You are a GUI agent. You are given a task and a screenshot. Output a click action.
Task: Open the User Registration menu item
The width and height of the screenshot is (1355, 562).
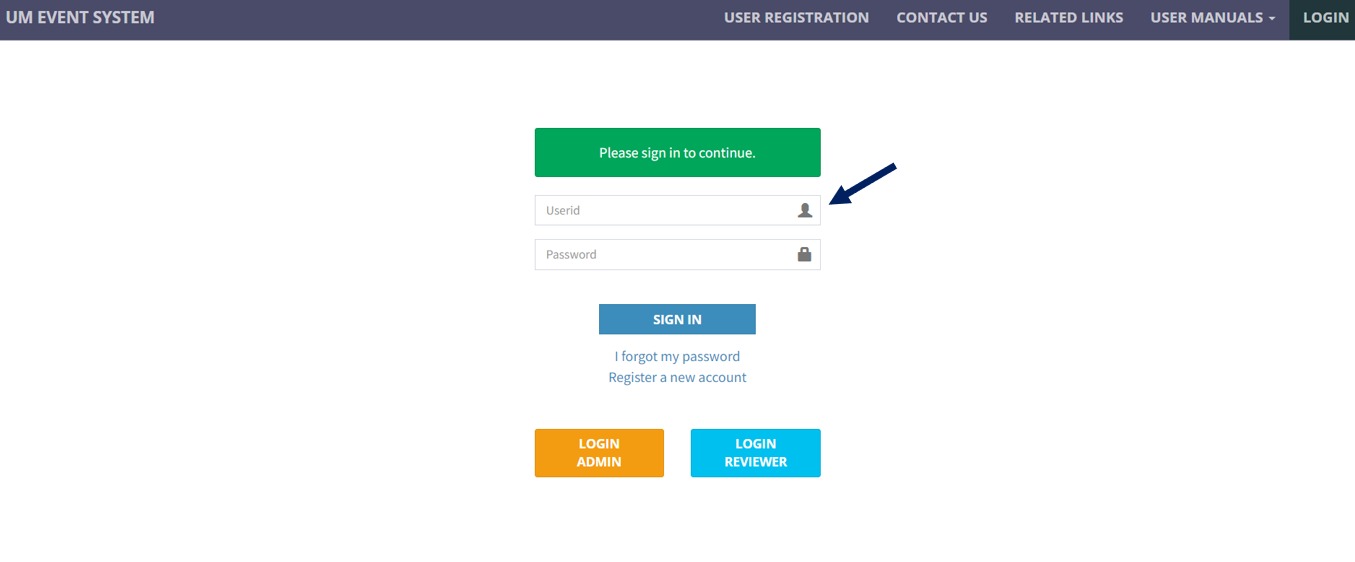click(x=796, y=18)
